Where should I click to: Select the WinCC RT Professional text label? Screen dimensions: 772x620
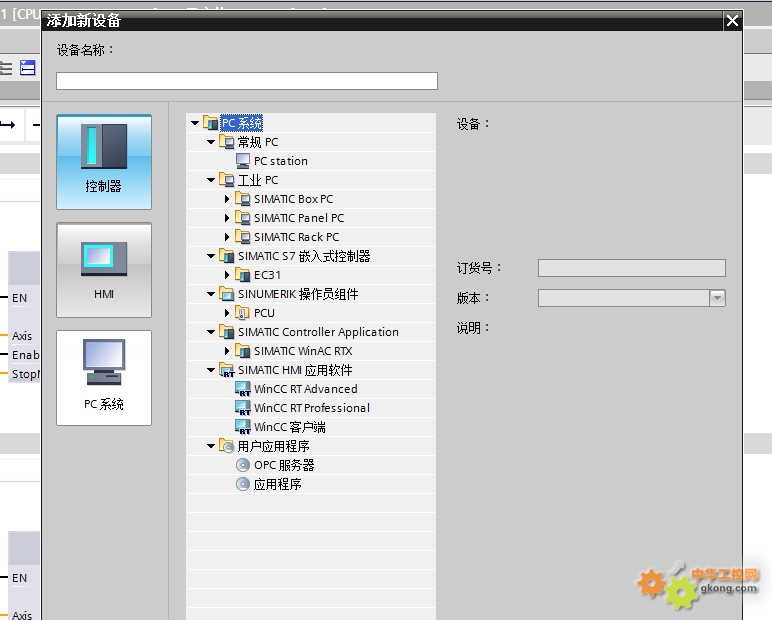point(312,408)
